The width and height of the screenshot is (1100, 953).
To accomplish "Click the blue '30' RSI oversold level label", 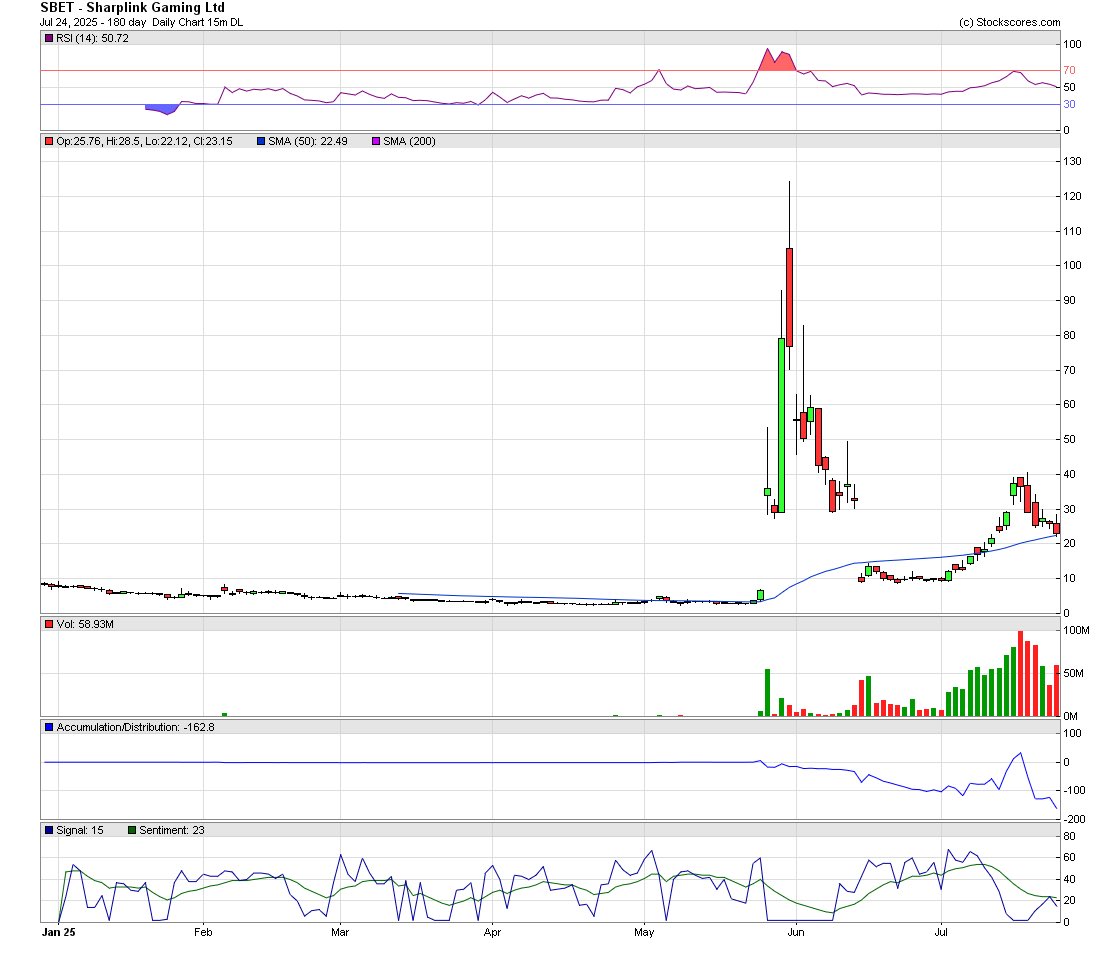I will coord(1069,104).
